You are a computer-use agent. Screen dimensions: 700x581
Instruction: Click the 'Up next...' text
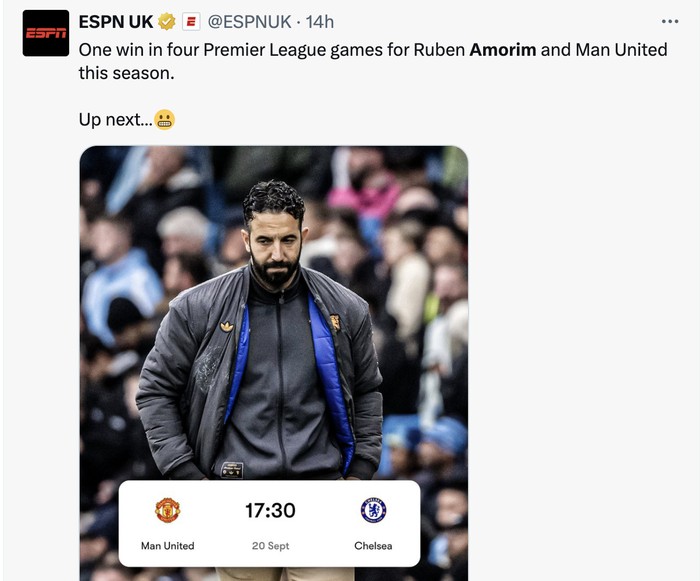tap(116, 120)
